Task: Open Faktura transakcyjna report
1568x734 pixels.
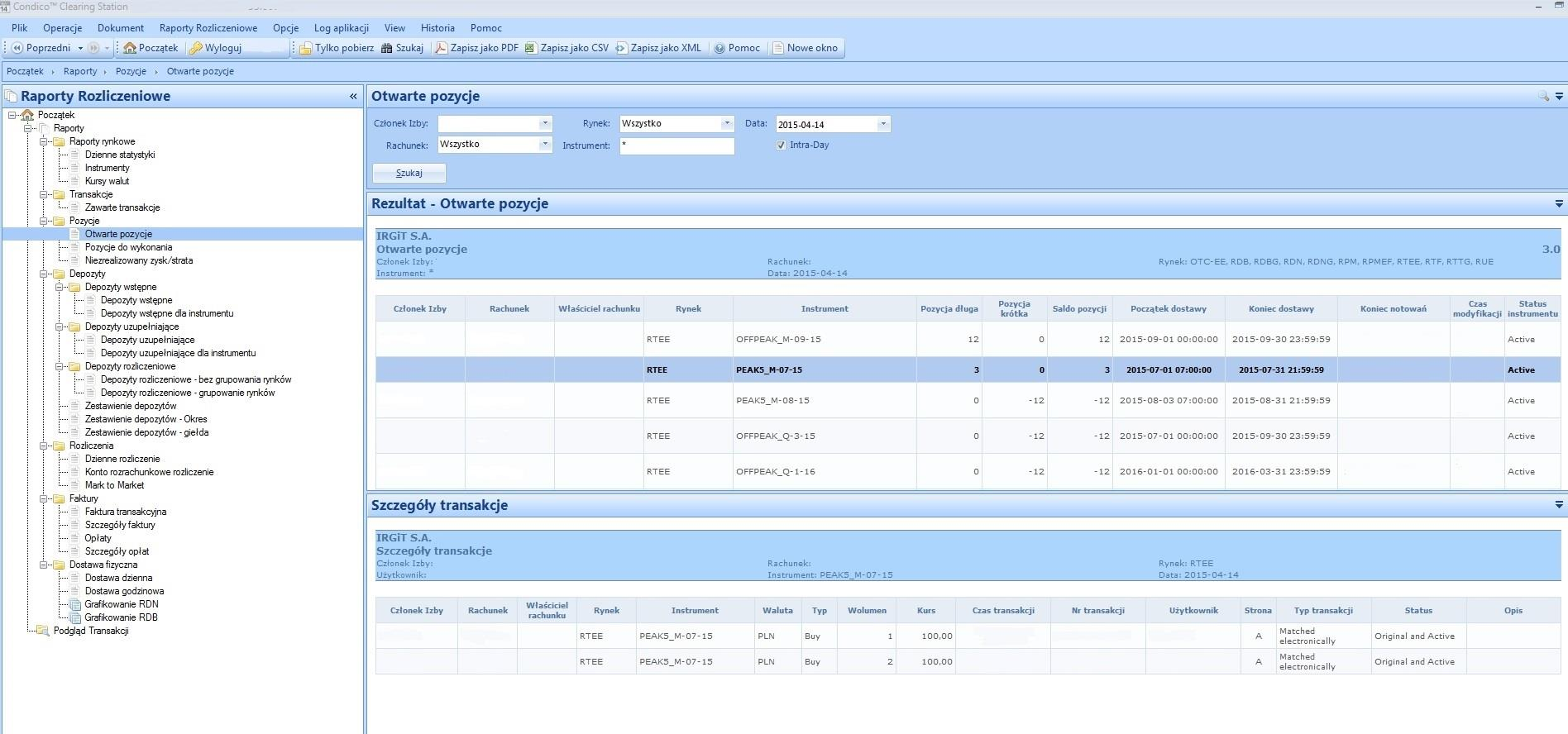Action: coord(126,512)
